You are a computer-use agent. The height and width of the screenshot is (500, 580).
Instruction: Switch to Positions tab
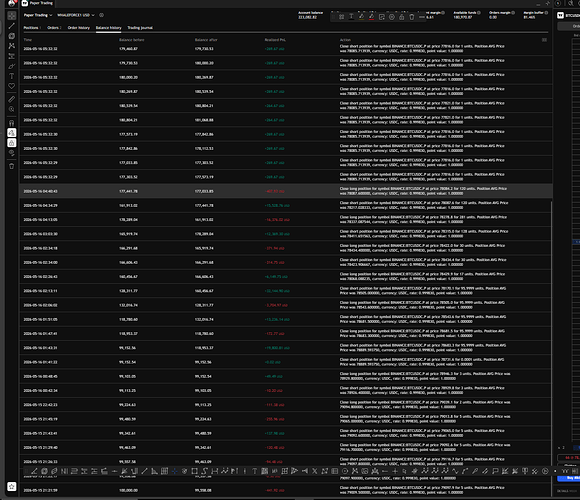[x=32, y=28]
